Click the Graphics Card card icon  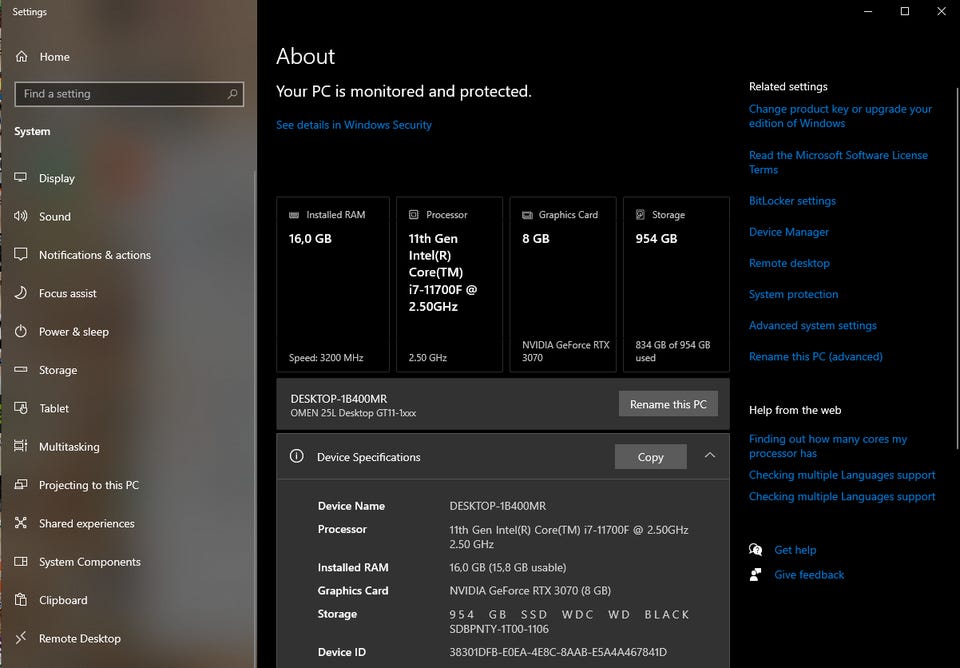click(527, 215)
